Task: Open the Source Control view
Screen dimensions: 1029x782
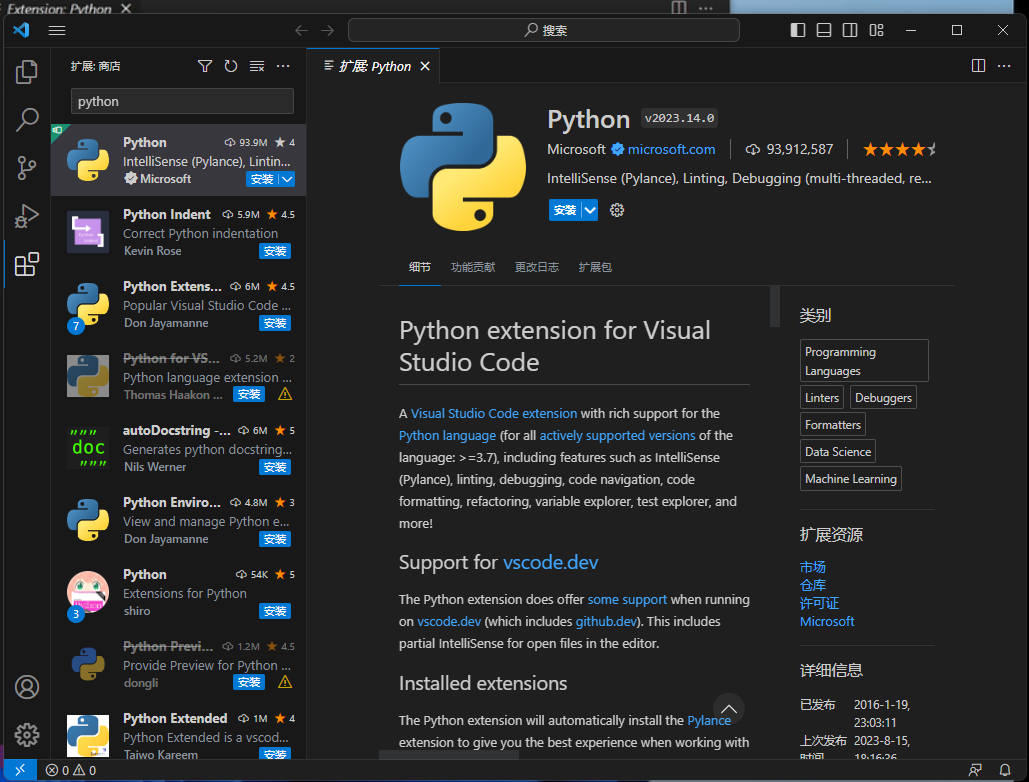Action: click(26, 167)
